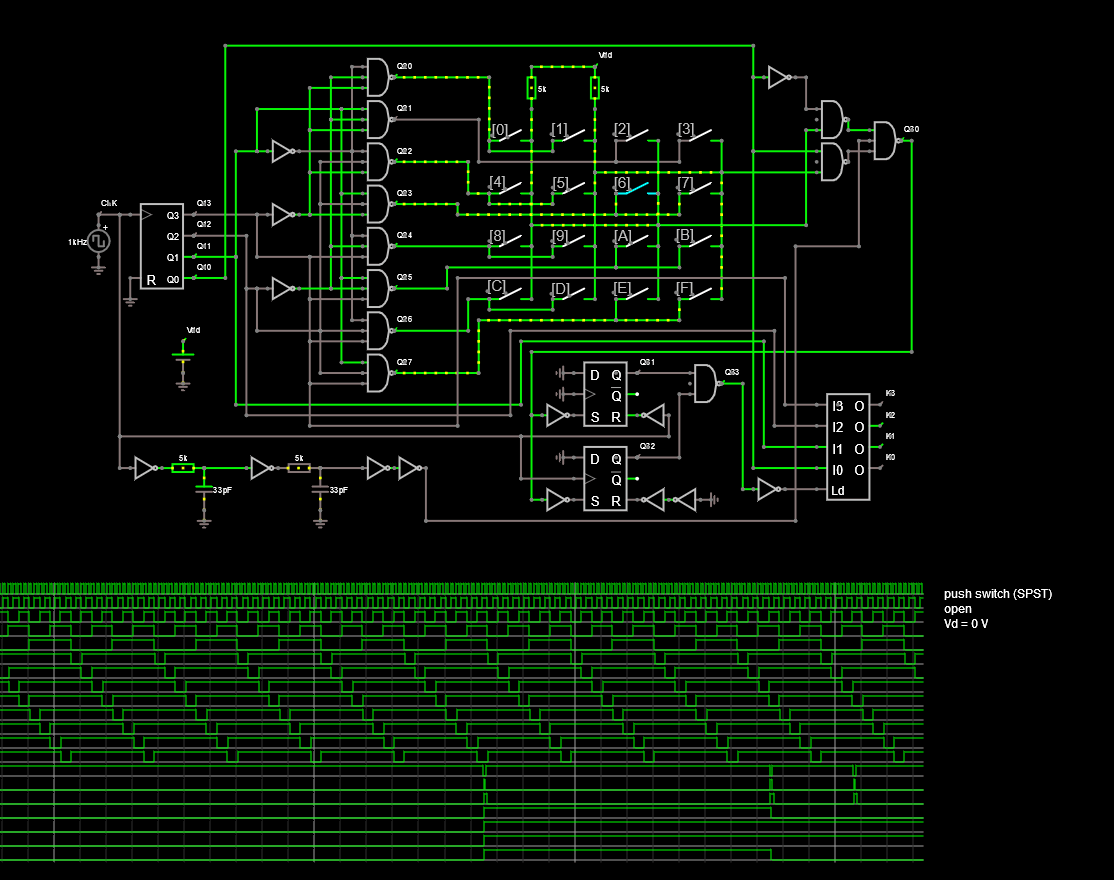Click the inverter at the top right
Image resolution: width=1114 pixels, height=880 pixels.
pyautogui.click(x=779, y=77)
